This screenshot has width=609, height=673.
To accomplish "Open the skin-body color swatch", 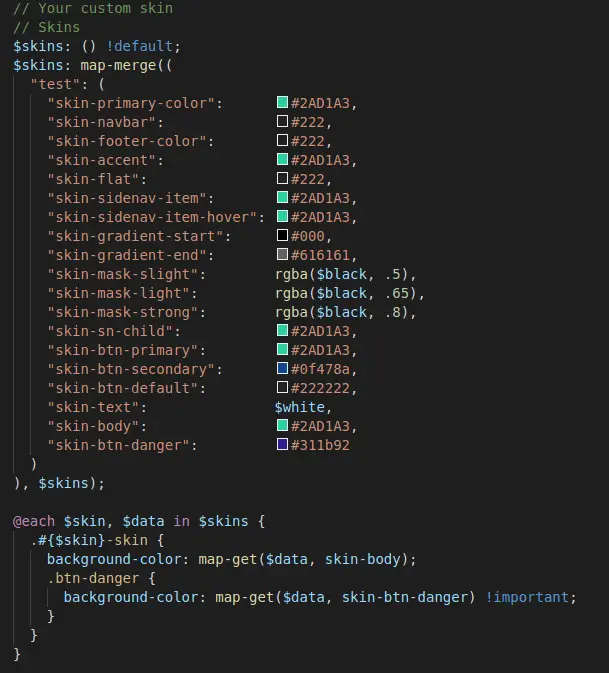I will pyautogui.click(x=282, y=425).
